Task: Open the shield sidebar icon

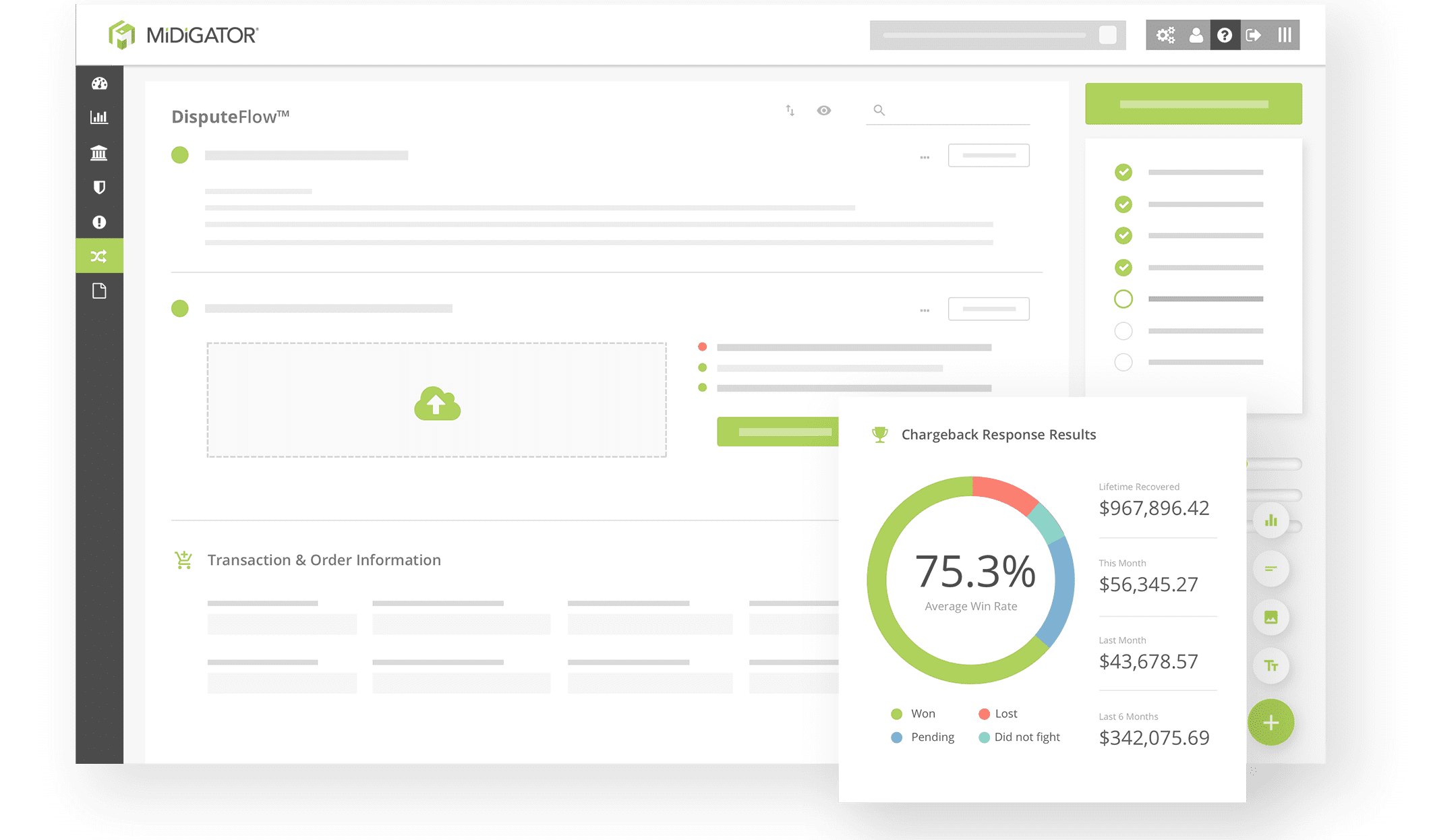Action: [99, 187]
